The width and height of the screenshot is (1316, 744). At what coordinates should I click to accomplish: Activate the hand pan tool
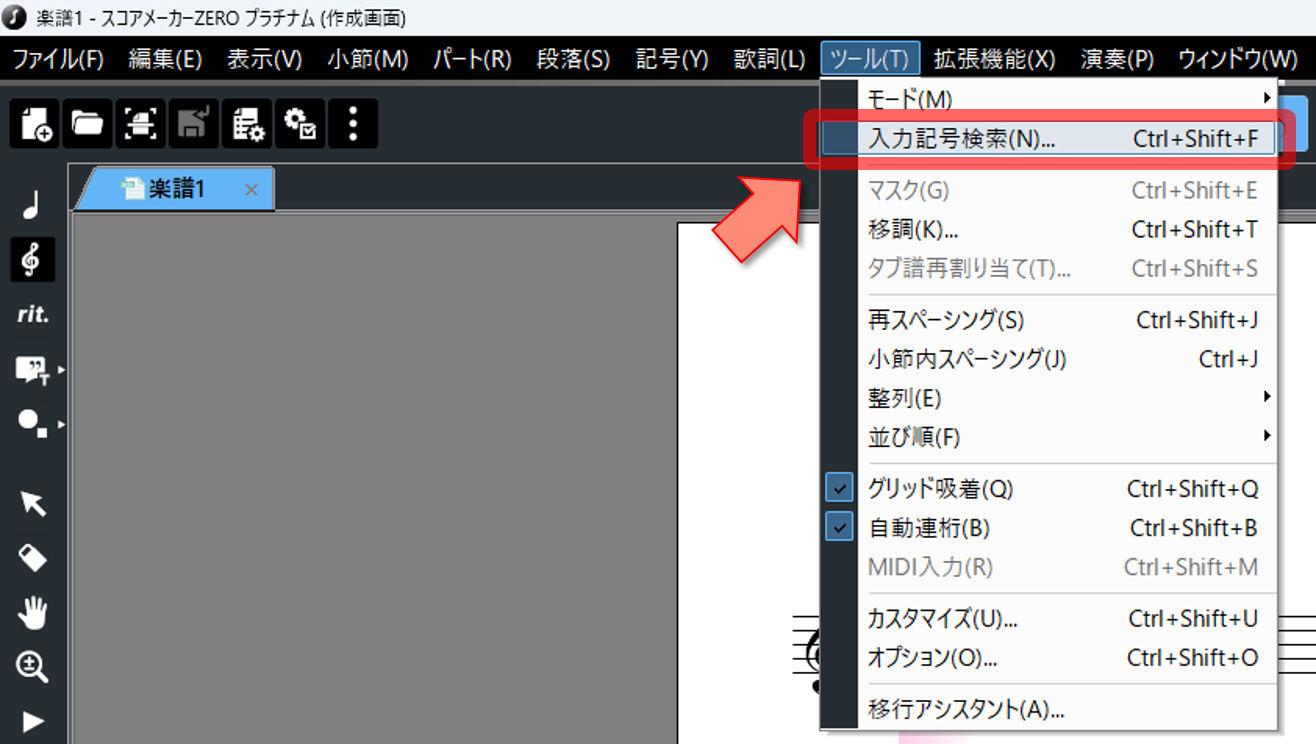32,612
